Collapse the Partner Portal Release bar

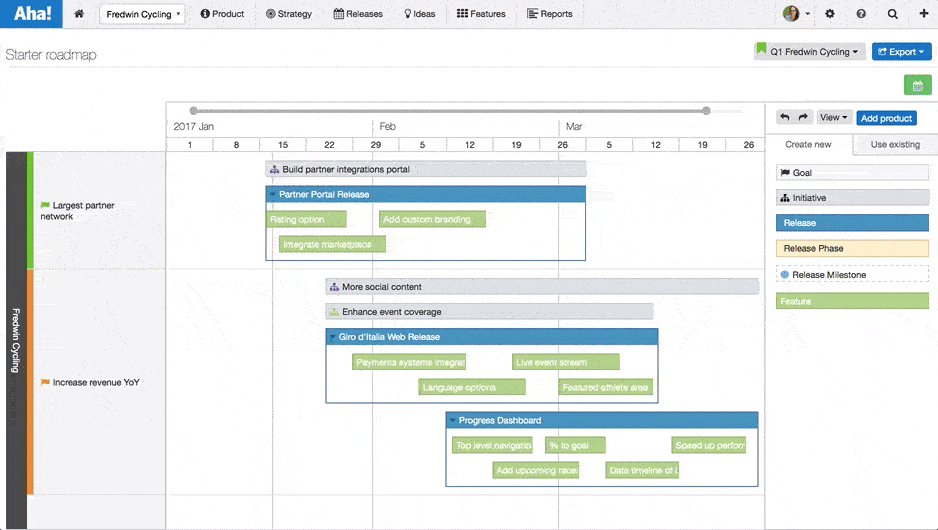[273, 194]
